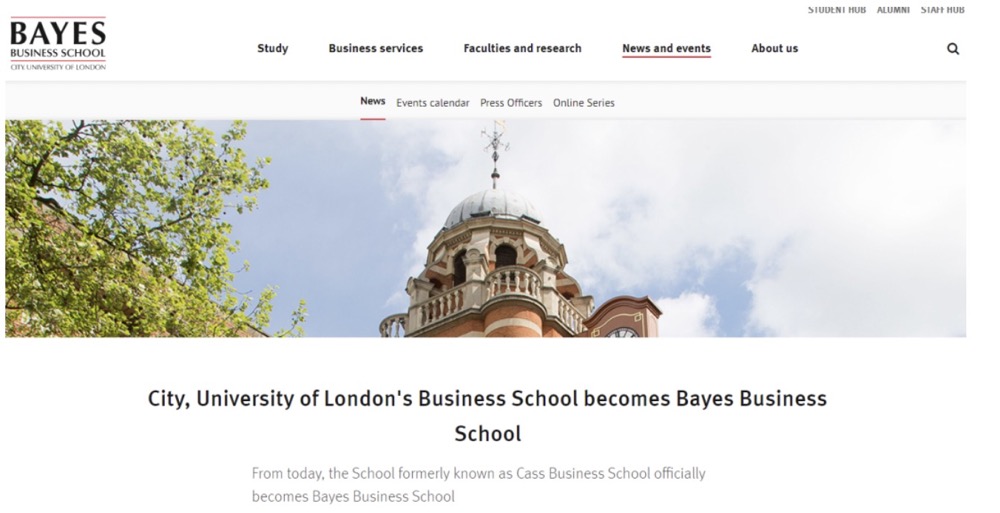Open Faculties and research menu

[x=522, y=48]
